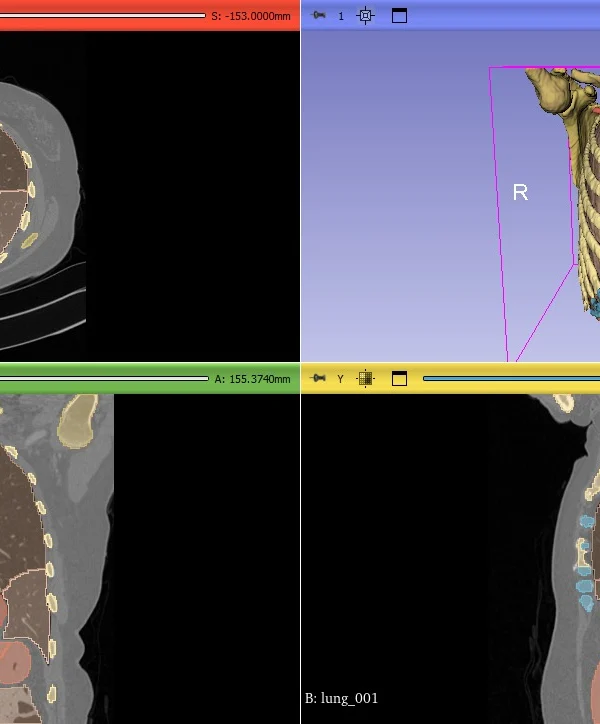Image resolution: width=600 pixels, height=724 pixels.
Task: Click the R orientation label in the 3D view
Action: [x=521, y=192]
